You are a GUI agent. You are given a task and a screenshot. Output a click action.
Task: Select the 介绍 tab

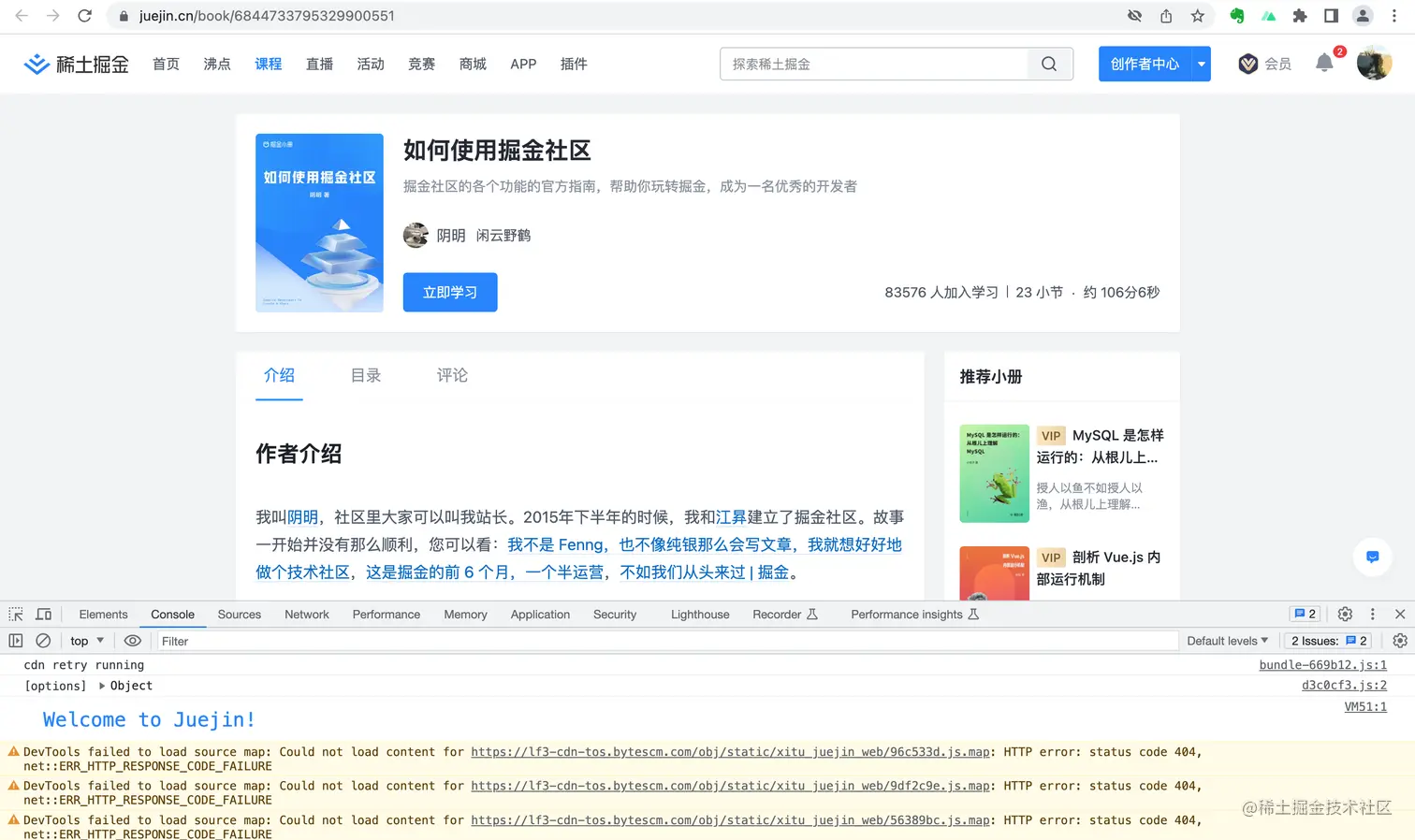click(279, 375)
